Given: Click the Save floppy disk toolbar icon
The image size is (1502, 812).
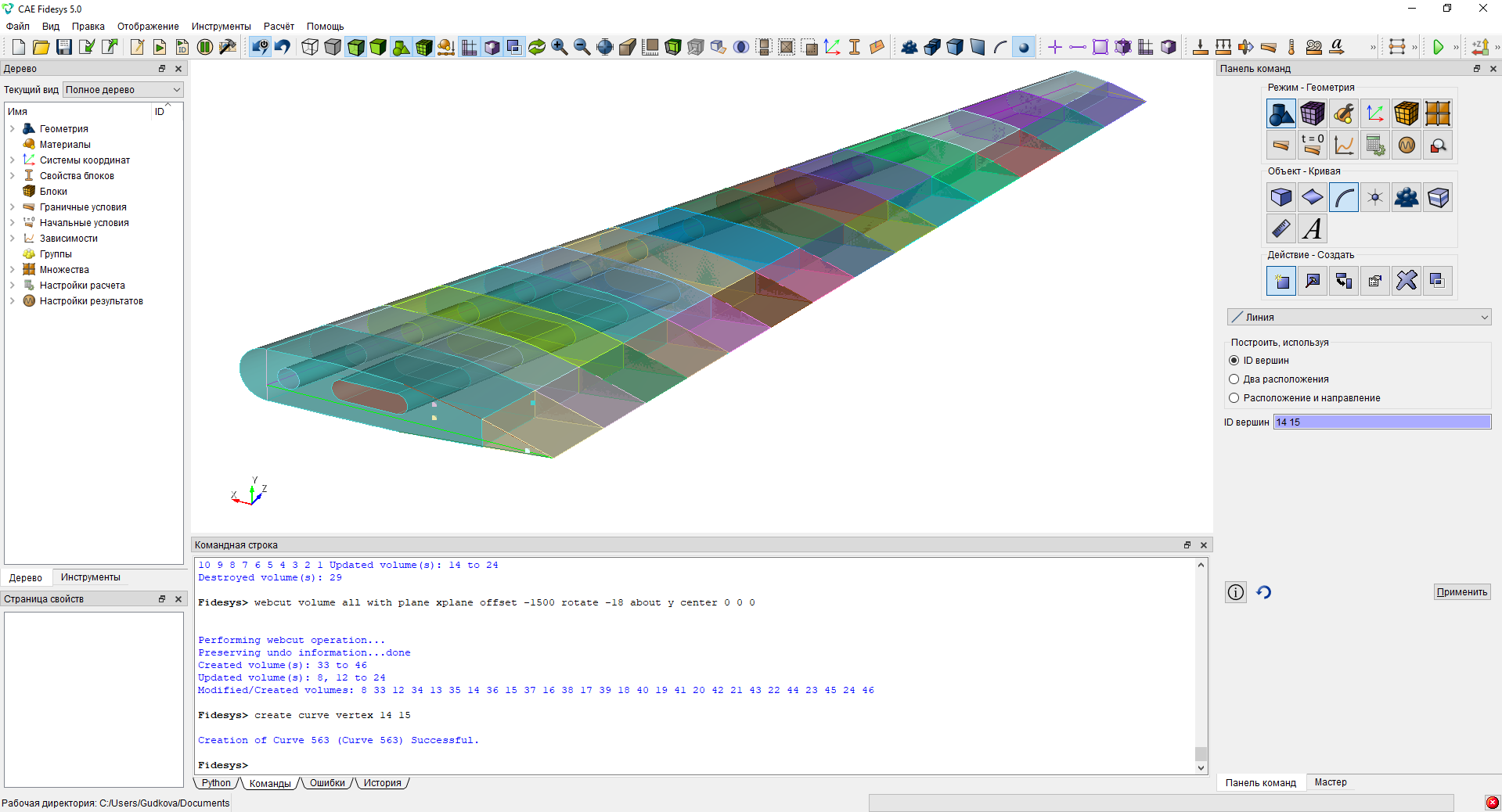Looking at the screenshot, I should [64, 47].
